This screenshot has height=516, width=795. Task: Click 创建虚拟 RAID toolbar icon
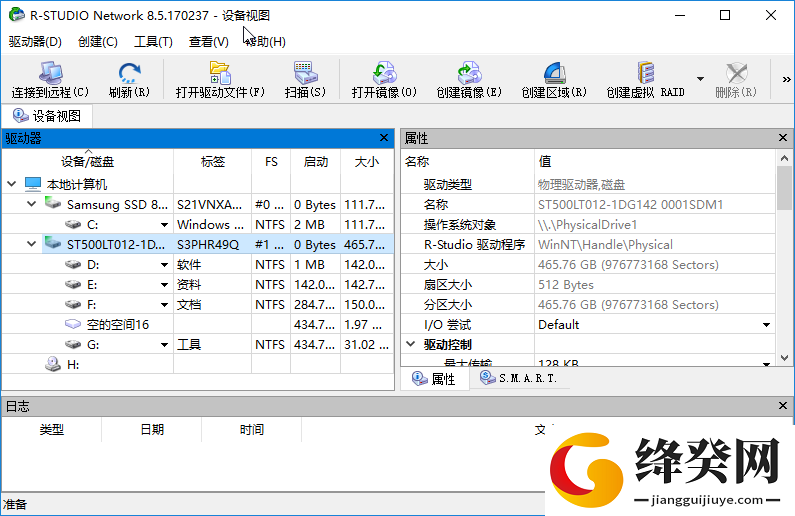tap(645, 72)
